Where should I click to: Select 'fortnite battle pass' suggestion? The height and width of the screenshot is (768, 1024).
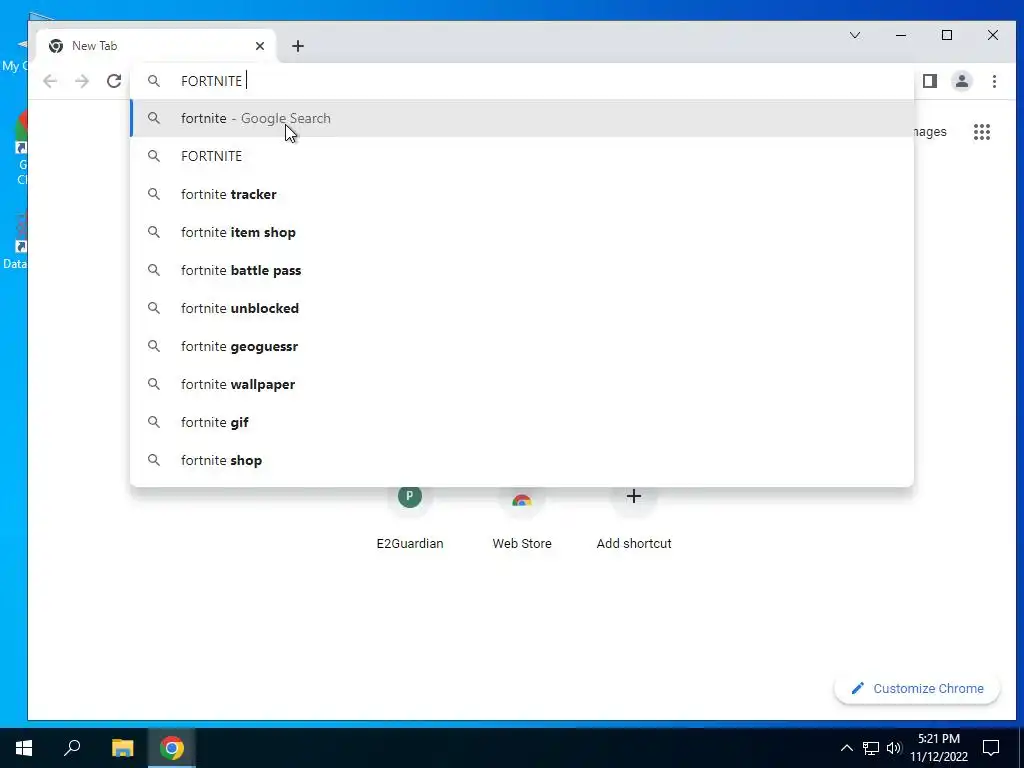click(522, 270)
